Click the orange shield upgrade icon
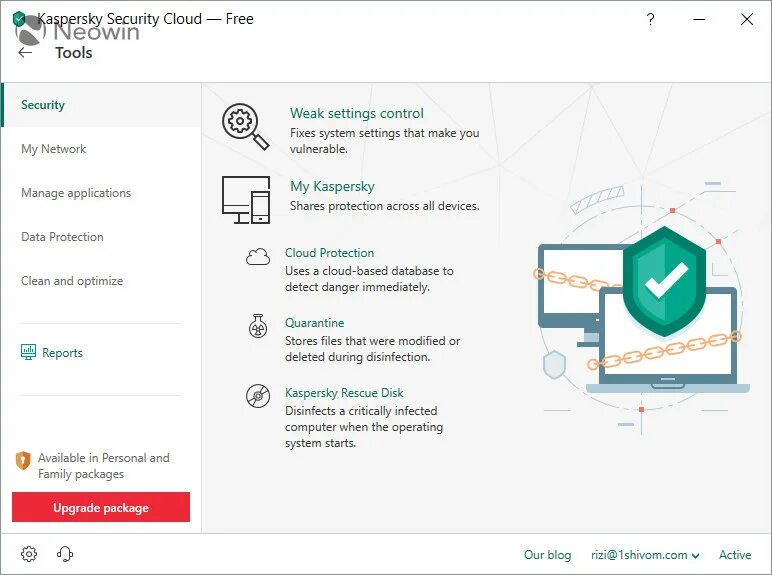772x575 pixels. [23, 461]
